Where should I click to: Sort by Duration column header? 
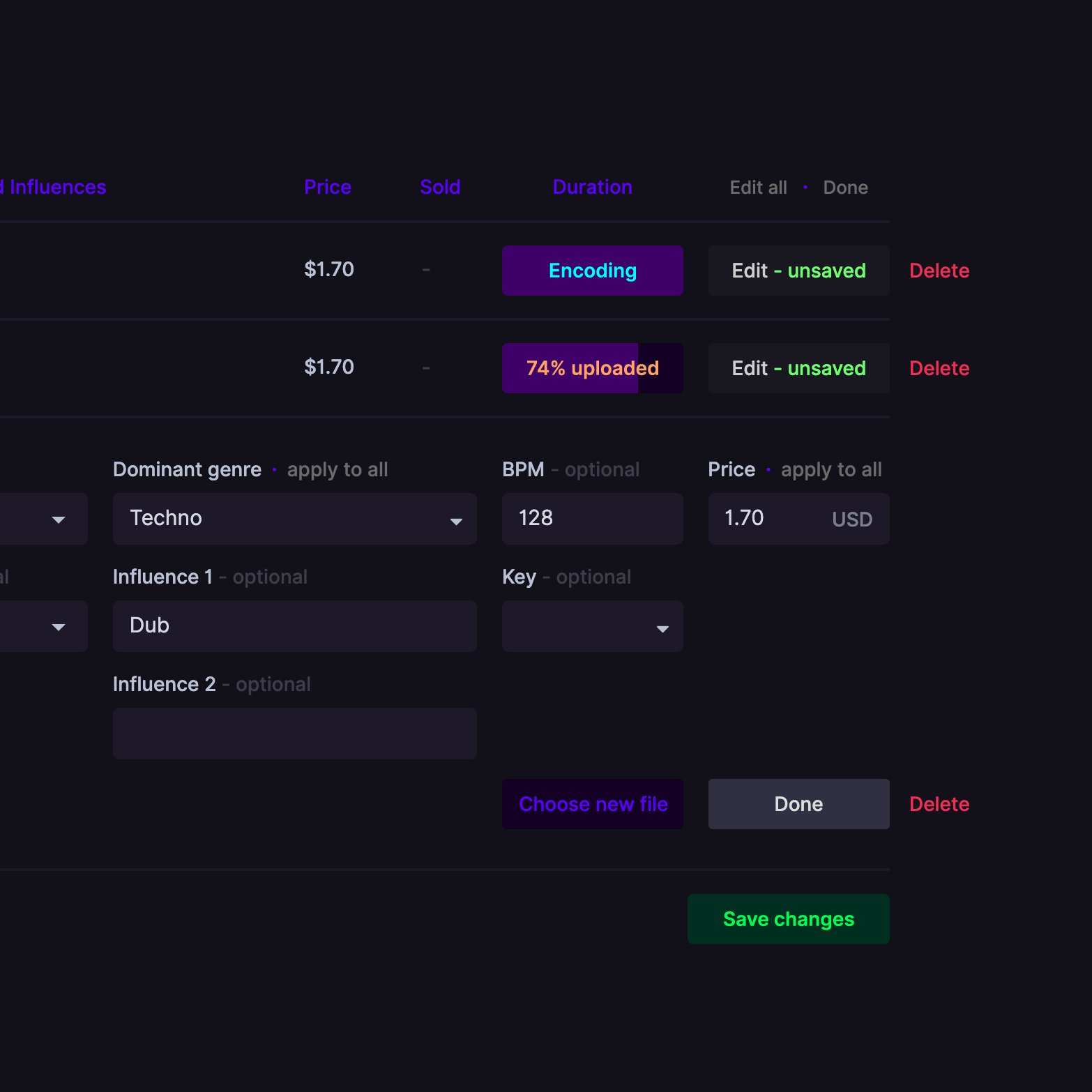(x=592, y=187)
